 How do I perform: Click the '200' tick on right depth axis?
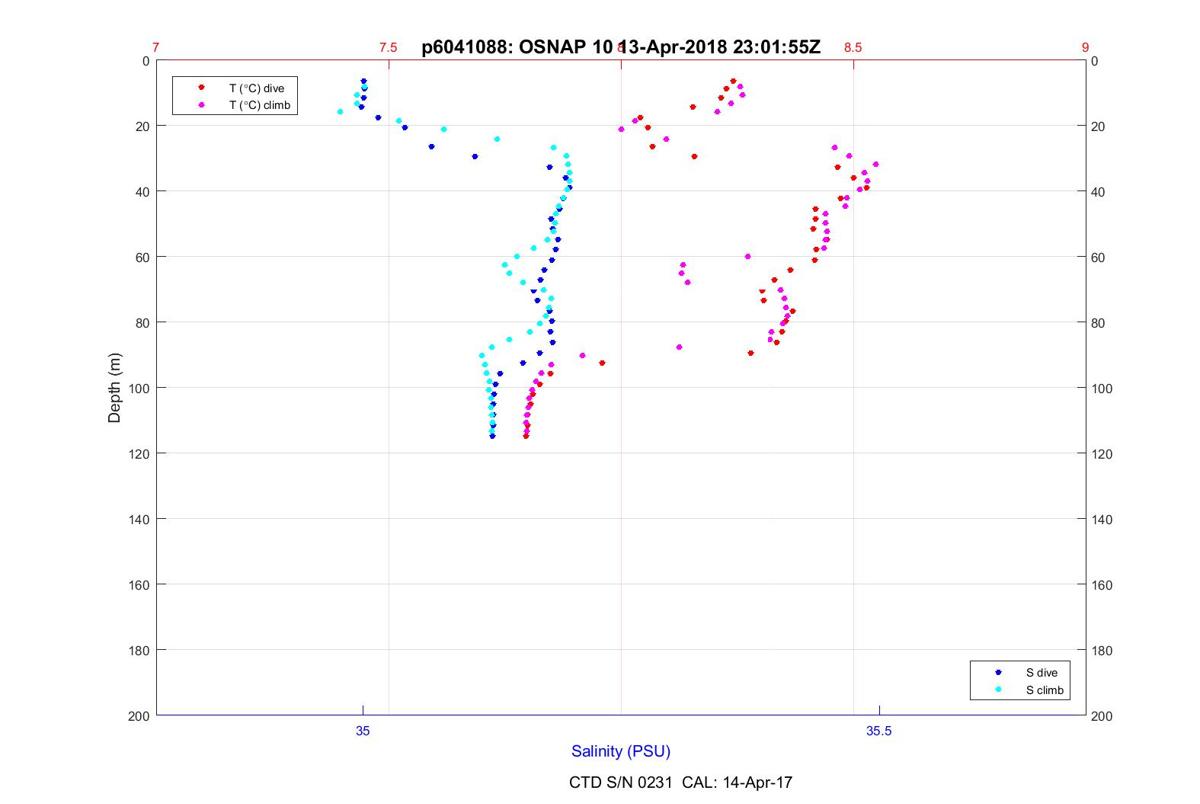(1104, 716)
